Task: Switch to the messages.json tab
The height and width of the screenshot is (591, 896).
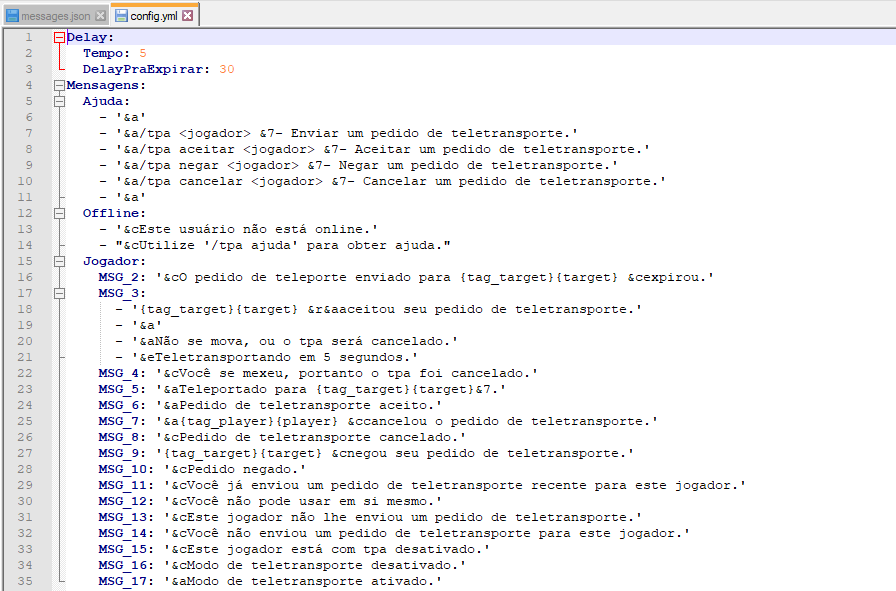Action: (x=56, y=16)
